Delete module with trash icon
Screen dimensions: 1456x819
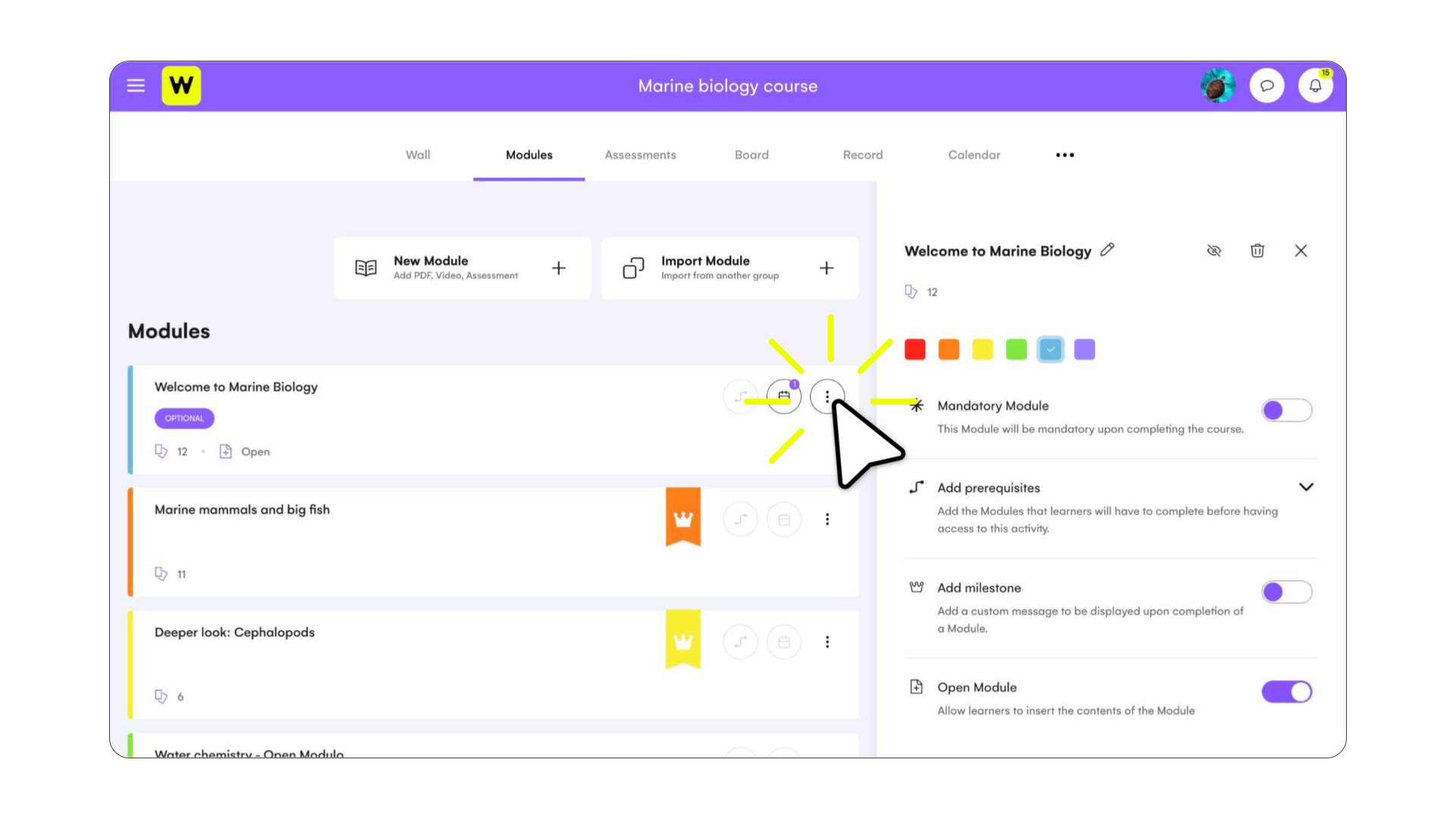(1257, 250)
